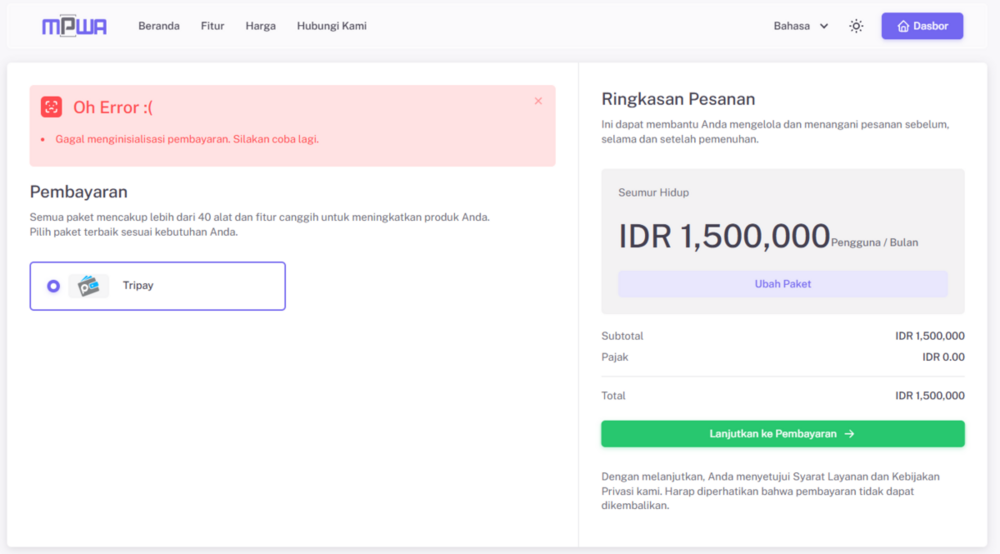Click the MPWA logo
Screen dimensions: 1000x554
pos(74,26)
